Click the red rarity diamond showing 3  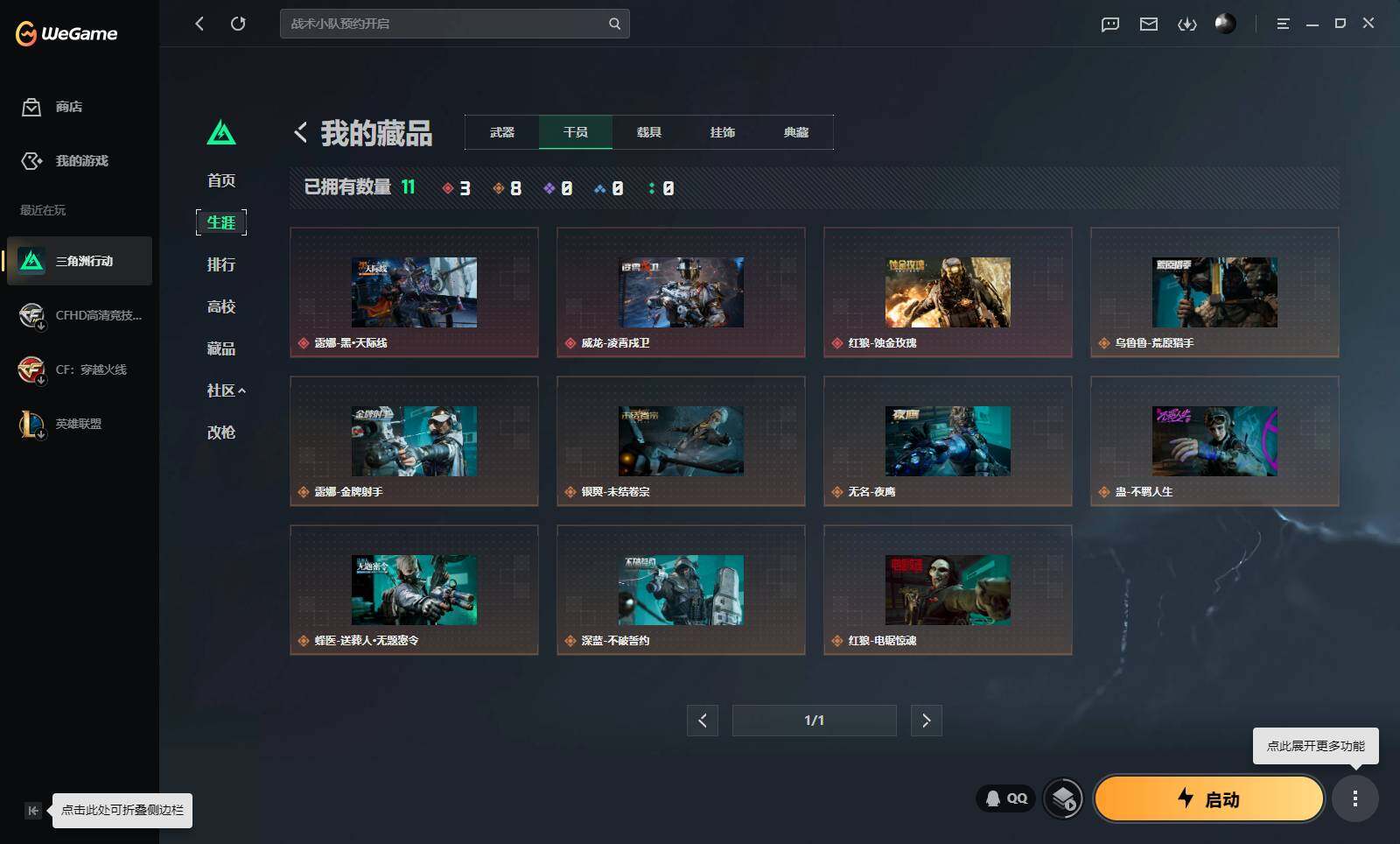tap(447, 188)
